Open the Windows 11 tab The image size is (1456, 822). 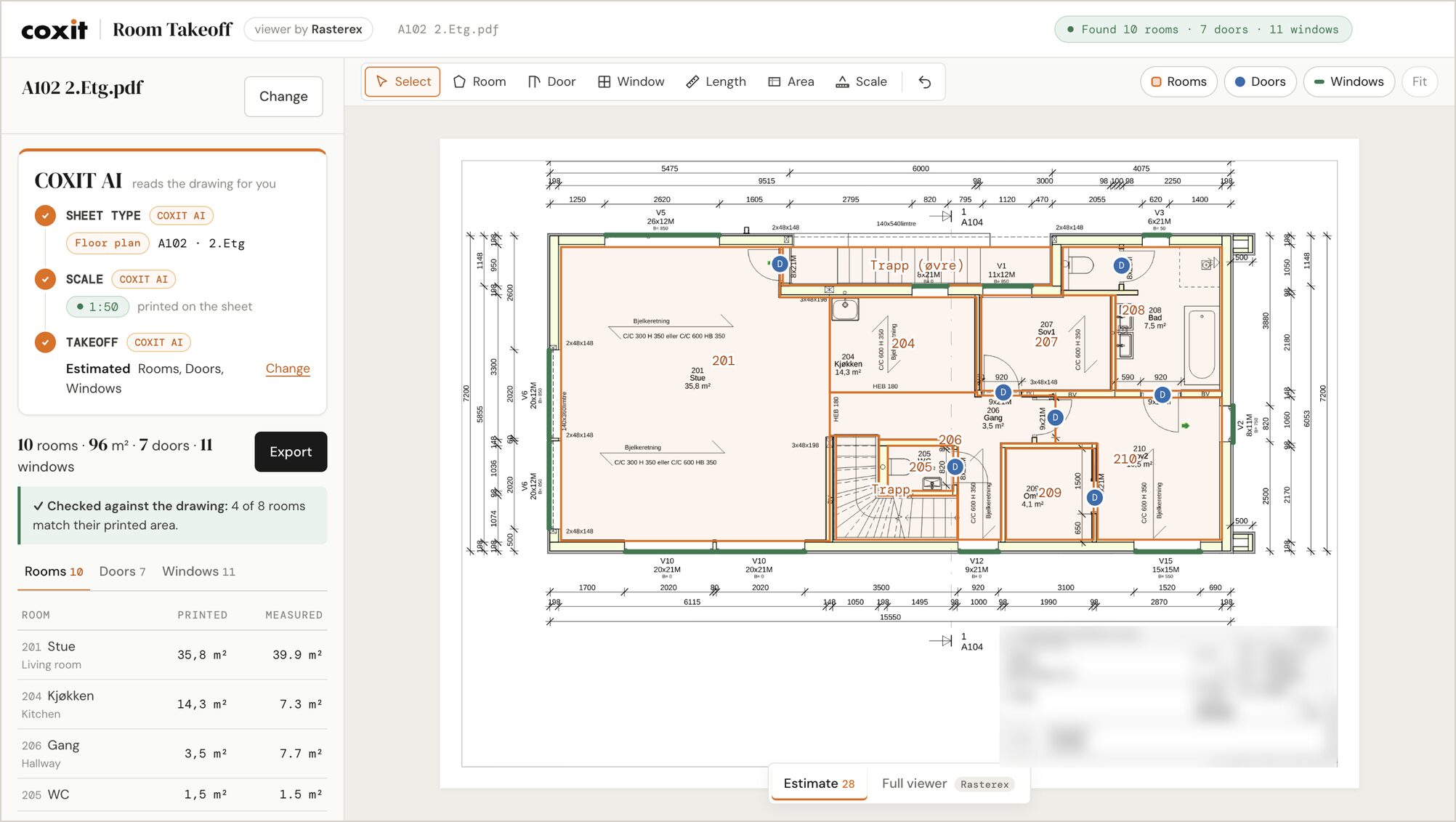point(198,571)
